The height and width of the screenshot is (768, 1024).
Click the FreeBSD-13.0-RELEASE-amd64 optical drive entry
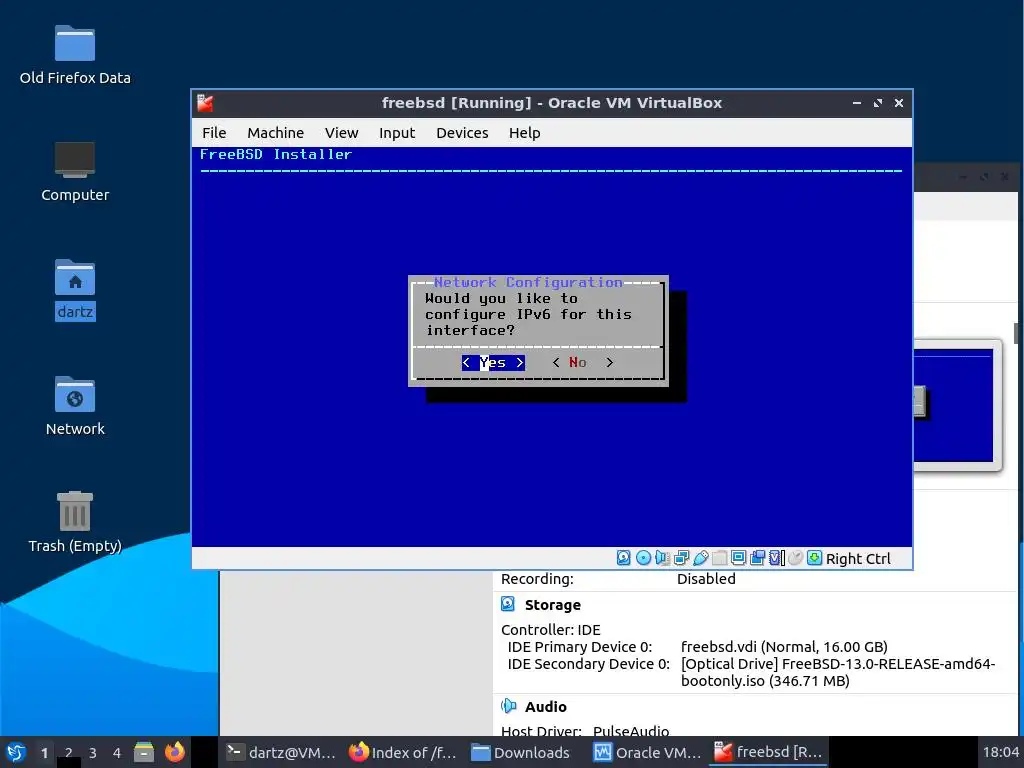point(838,672)
